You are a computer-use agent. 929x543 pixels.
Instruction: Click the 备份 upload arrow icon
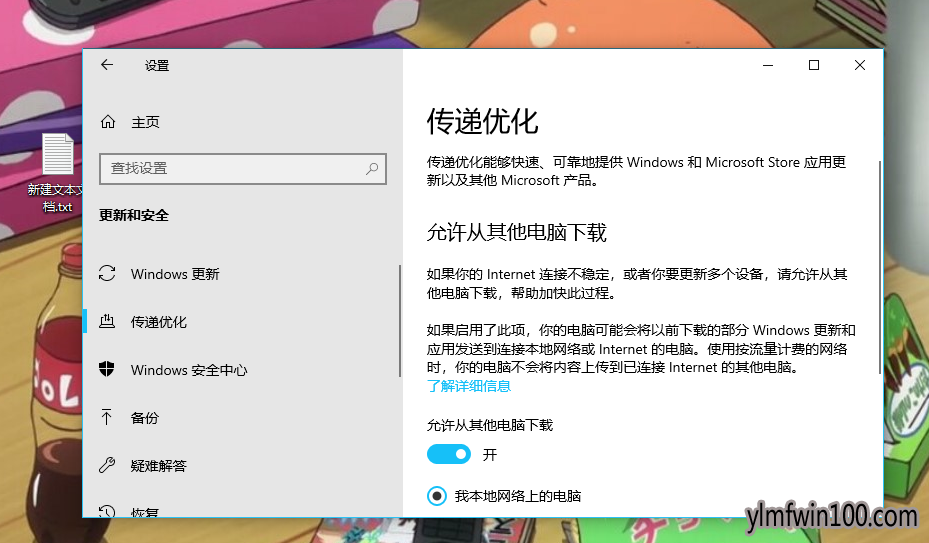click(107, 417)
